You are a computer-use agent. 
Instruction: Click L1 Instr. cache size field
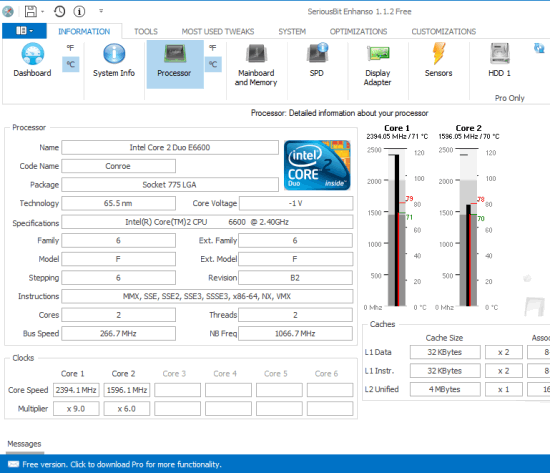445,371
